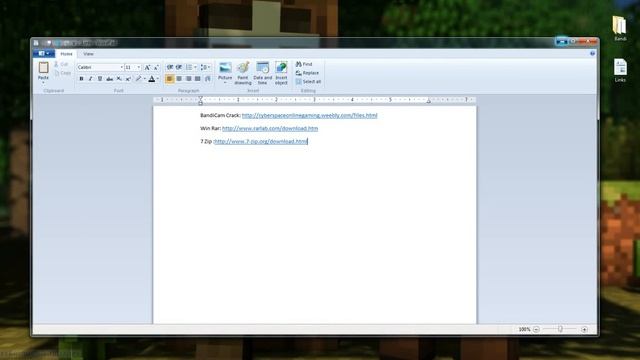Toggle Bold formatting
This screenshot has height=360, width=640.
click(81, 79)
